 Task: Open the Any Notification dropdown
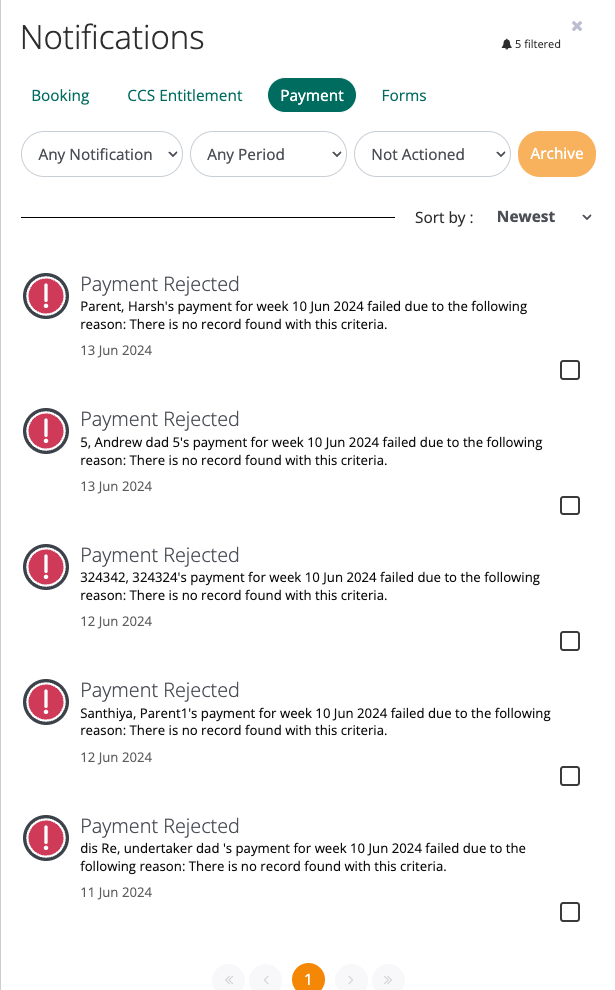[x=102, y=155]
